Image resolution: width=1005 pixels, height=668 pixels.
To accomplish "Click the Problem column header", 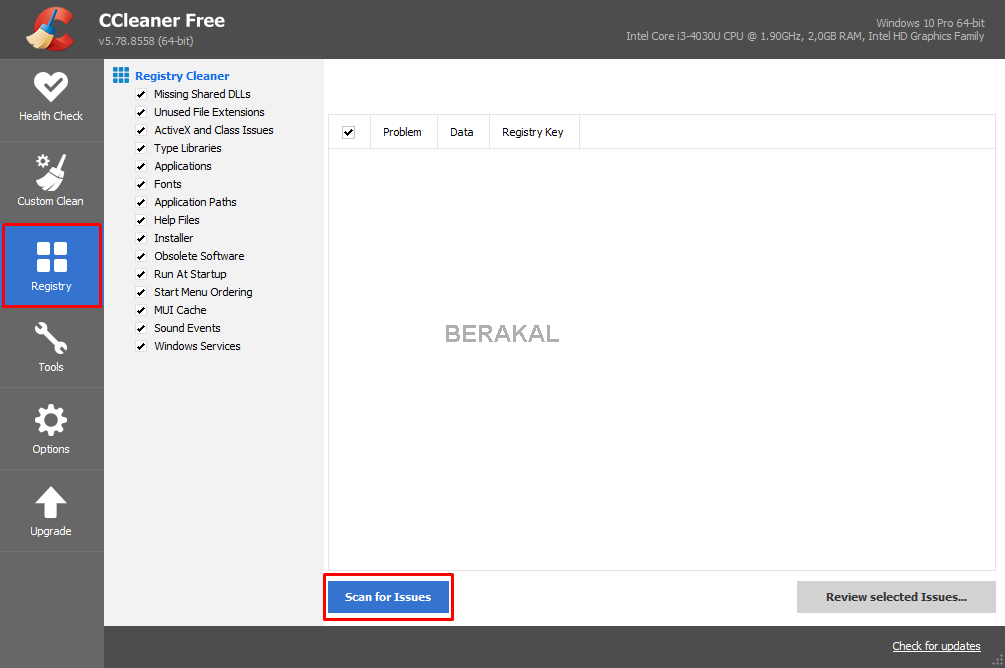I will click(x=403, y=131).
